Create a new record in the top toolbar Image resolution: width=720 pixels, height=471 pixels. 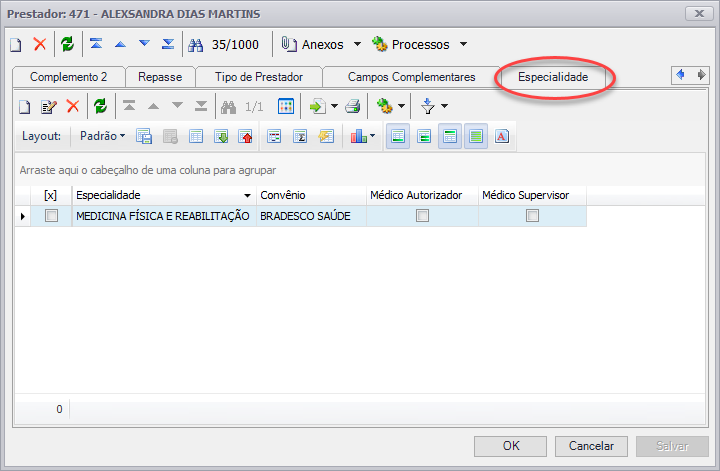point(16,45)
